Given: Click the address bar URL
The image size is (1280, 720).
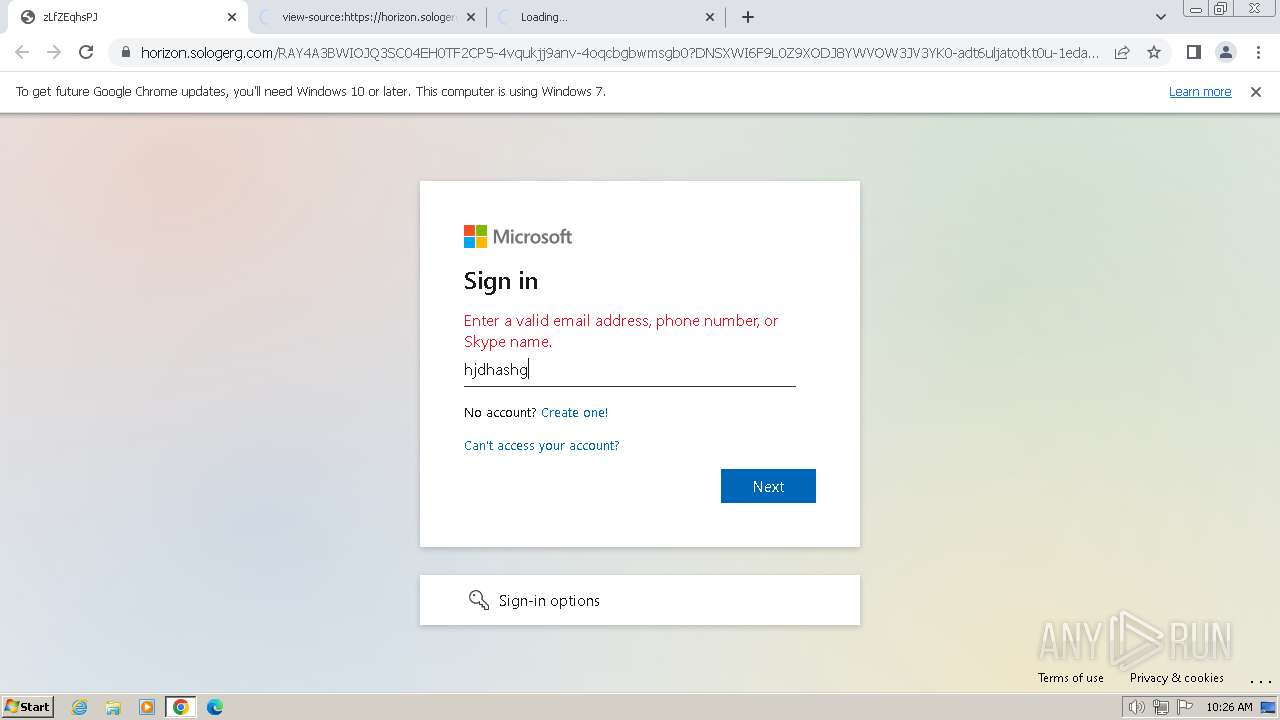Looking at the screenshot, I should [x=620, y=53].
